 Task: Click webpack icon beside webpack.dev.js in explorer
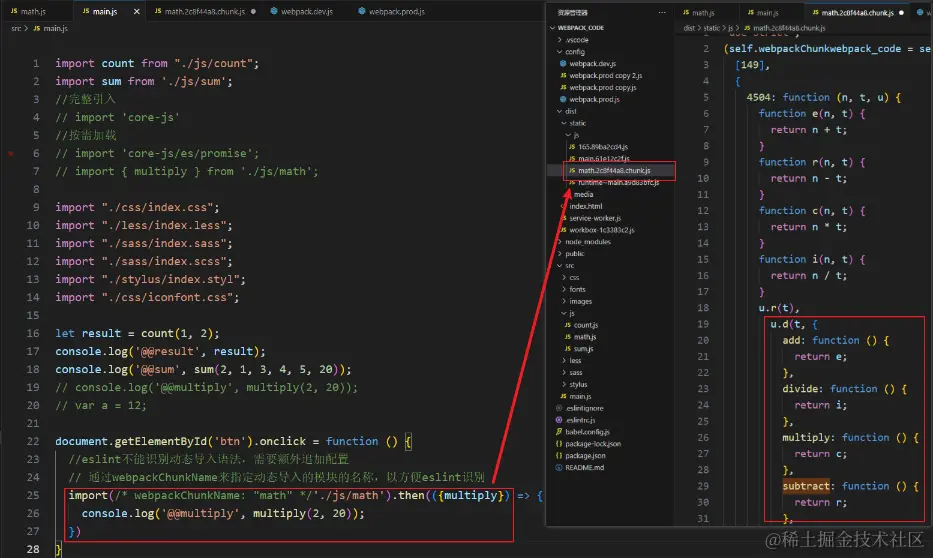(563, 64)
